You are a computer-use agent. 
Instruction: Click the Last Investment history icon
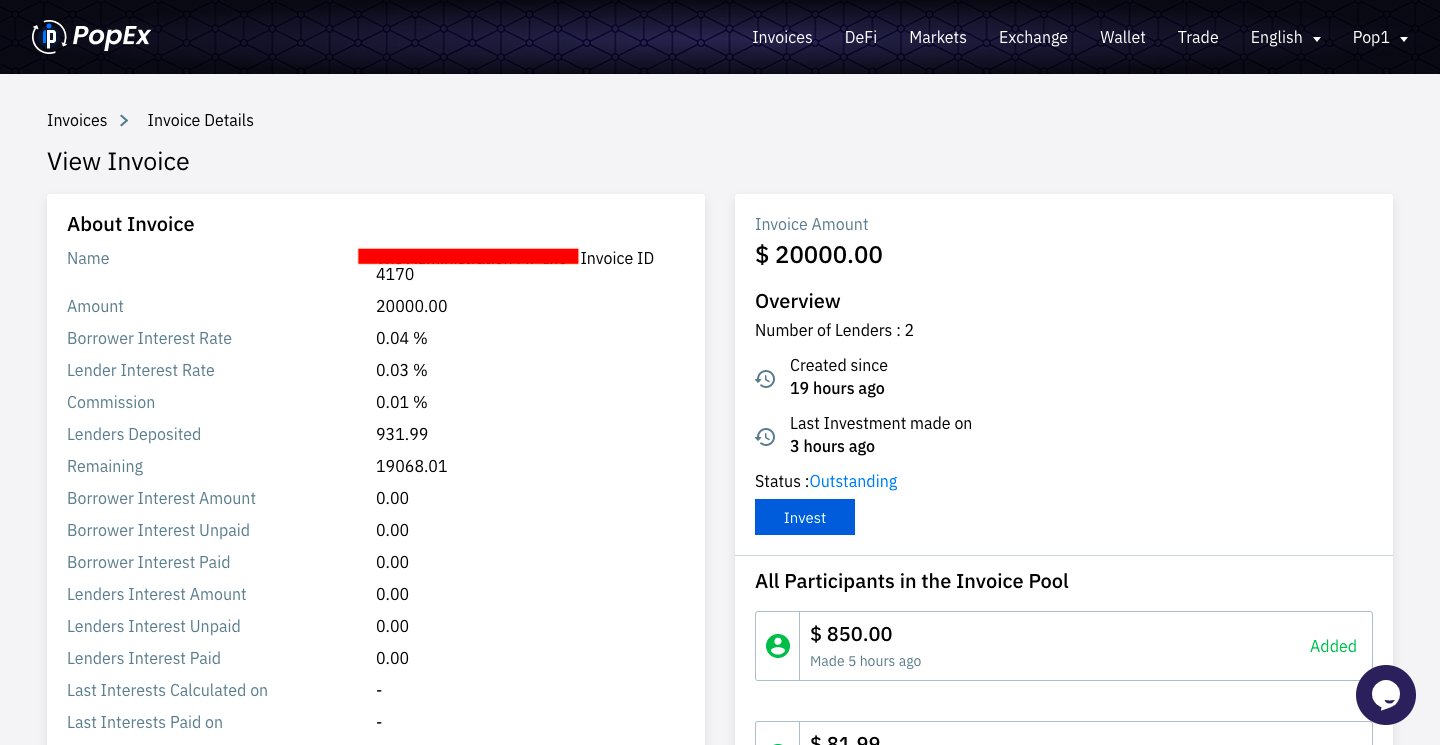pos(765,437)
